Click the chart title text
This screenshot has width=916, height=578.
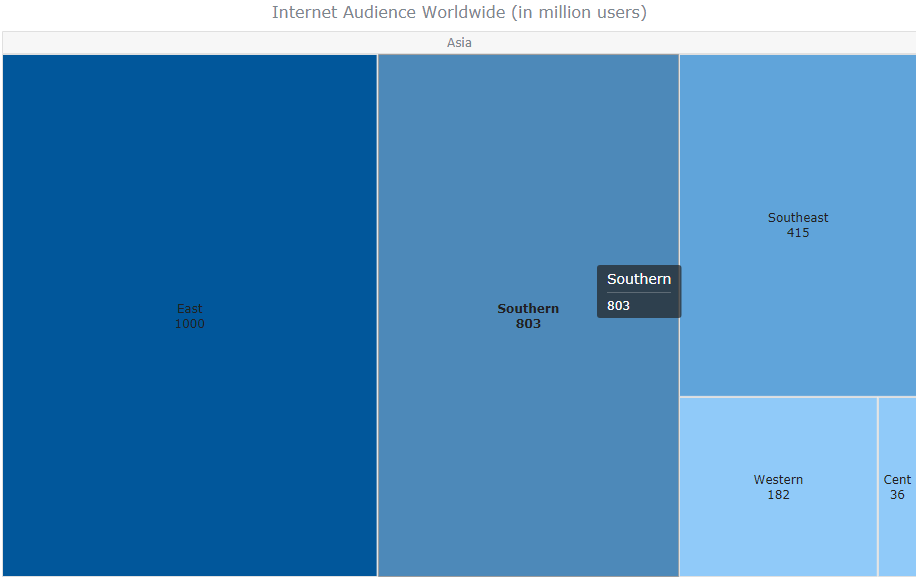459,13
